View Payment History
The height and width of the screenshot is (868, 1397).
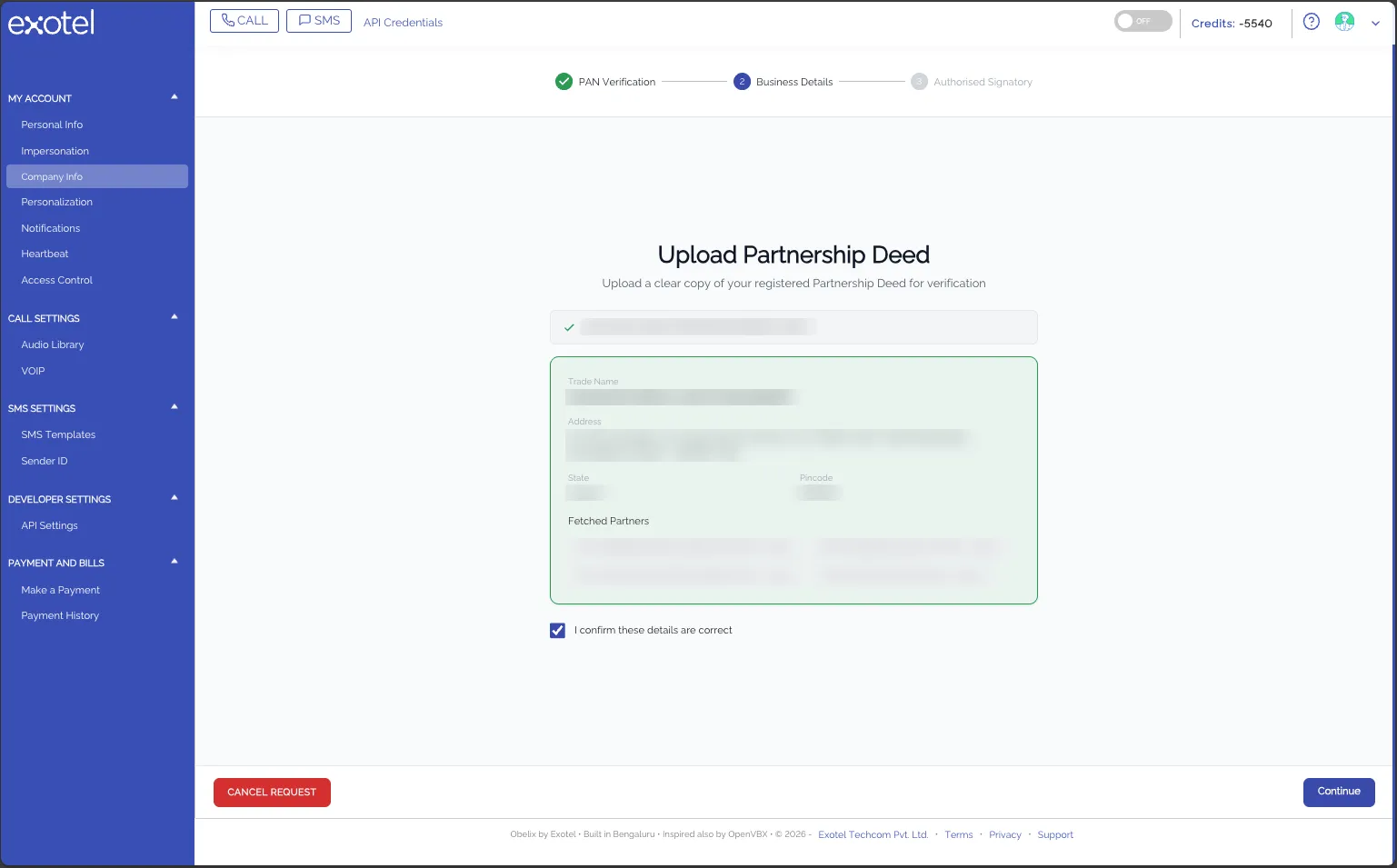click(x=60, y=615)
